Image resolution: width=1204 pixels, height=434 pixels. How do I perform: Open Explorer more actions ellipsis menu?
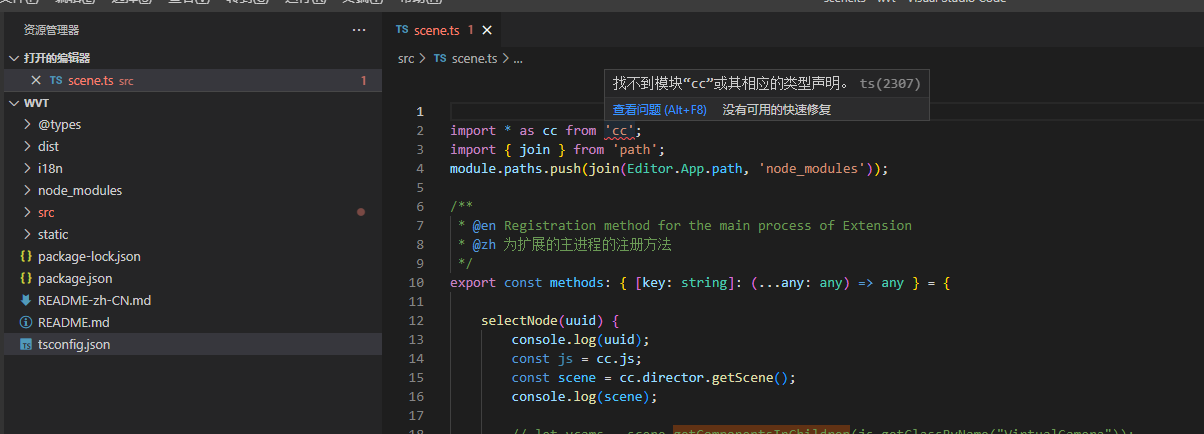tap(359, 30)
